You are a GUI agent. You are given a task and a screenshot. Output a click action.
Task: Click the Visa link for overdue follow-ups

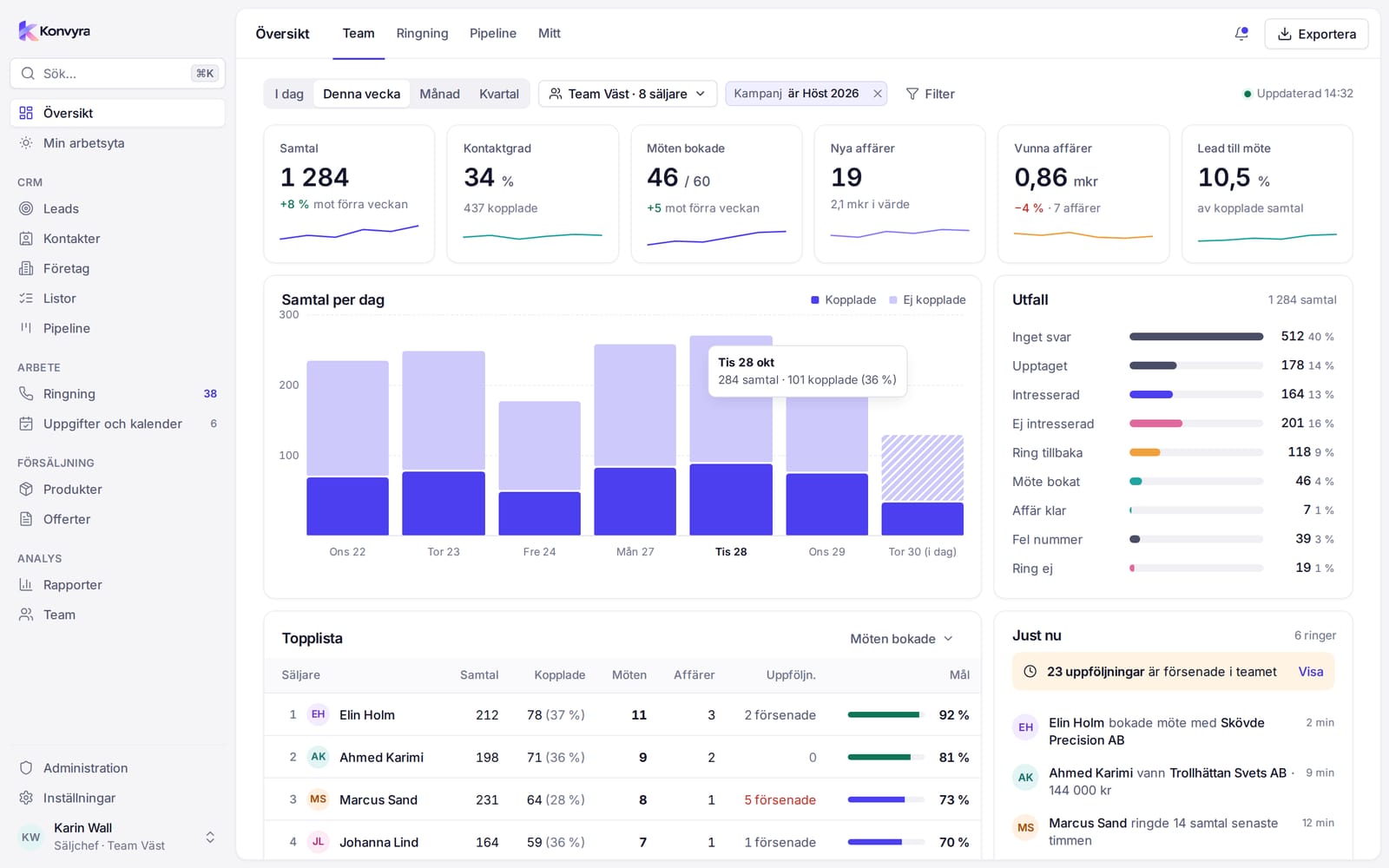[x=1311, y=672]
